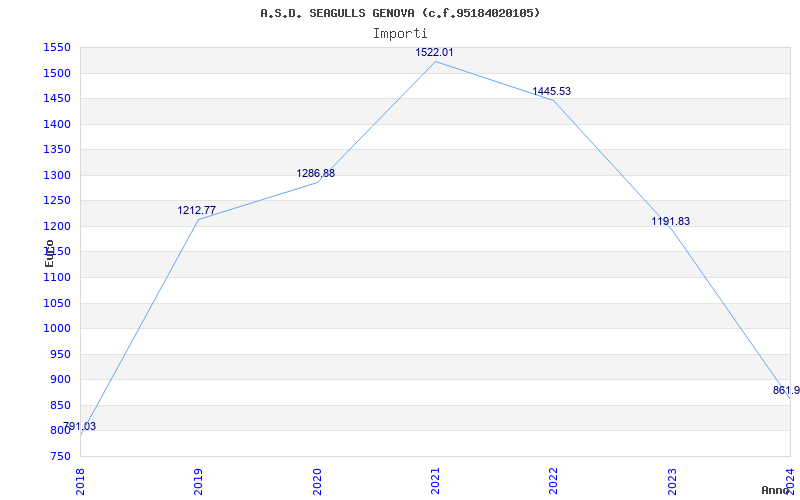Click the 1000 y-axis tick label
Image resolution: width=800 pixels, height=500 pixels.
tap(57, 329)
